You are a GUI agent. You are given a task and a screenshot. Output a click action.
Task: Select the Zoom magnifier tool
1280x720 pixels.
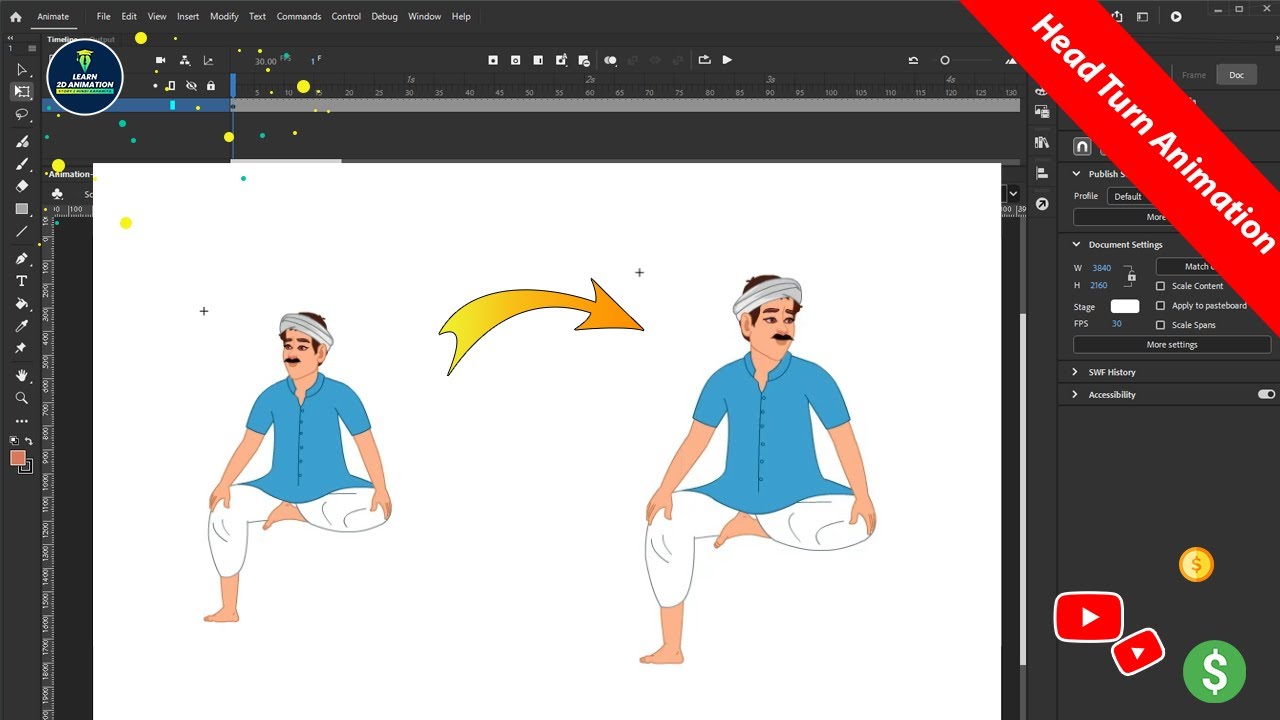click(22, 398)
